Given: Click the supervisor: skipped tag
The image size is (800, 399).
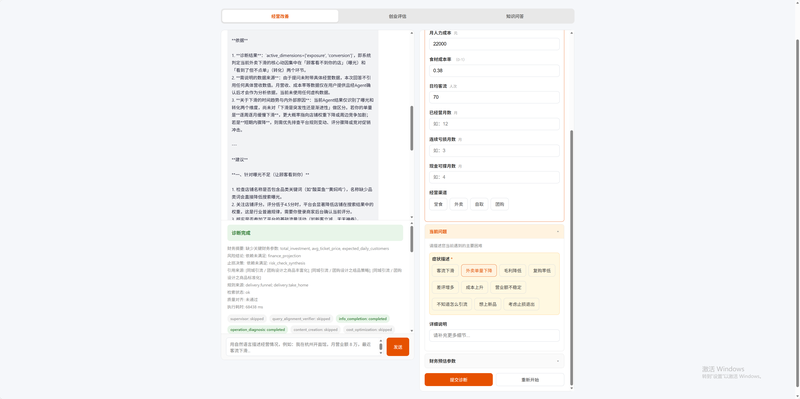Looking at the screenshot, I should click(x=246, y=318).
